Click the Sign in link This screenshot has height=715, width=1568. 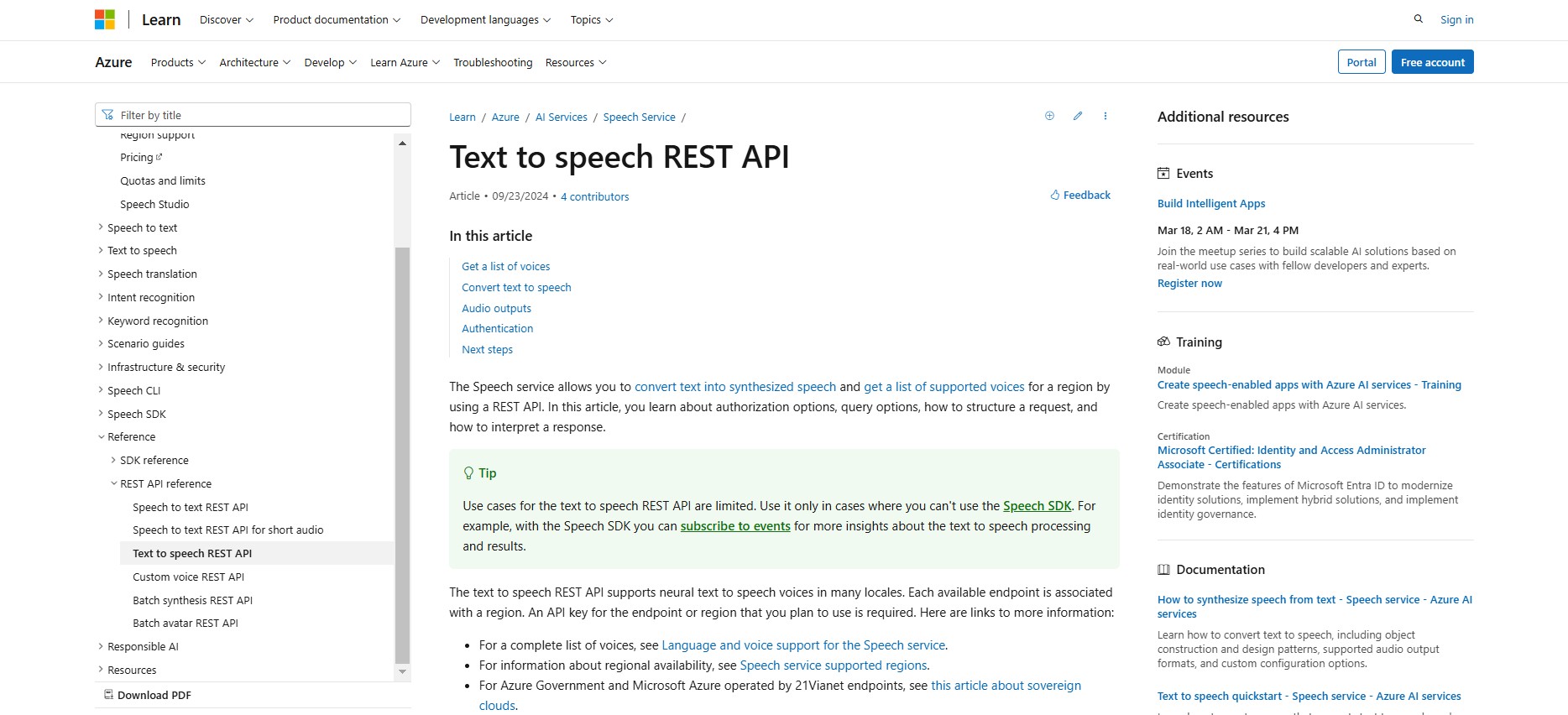pyautogui.click(x=1457, y=19)
